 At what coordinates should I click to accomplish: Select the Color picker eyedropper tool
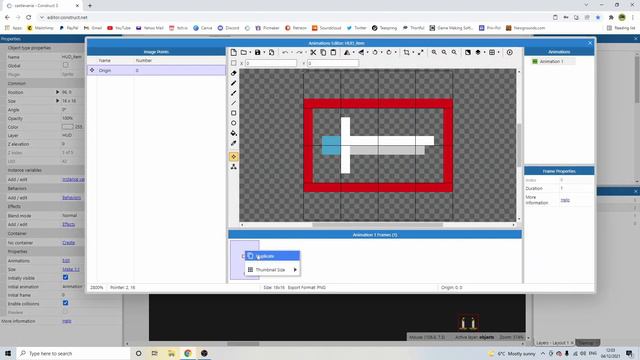coord(233,143)
